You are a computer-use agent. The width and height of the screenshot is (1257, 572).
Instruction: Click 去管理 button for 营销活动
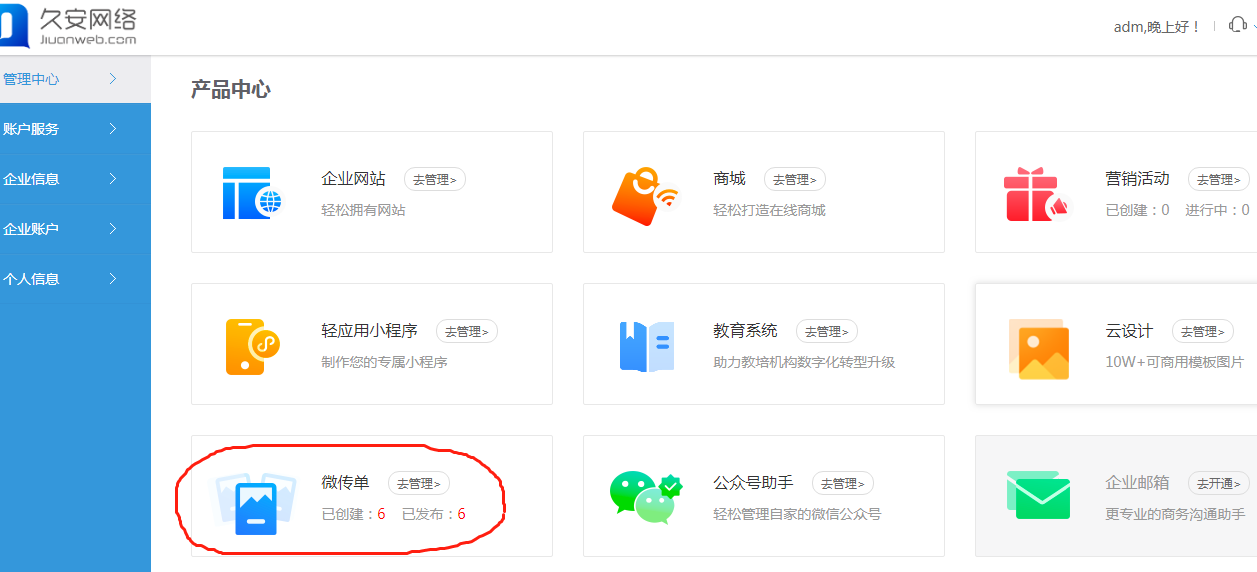(1219, 180)
